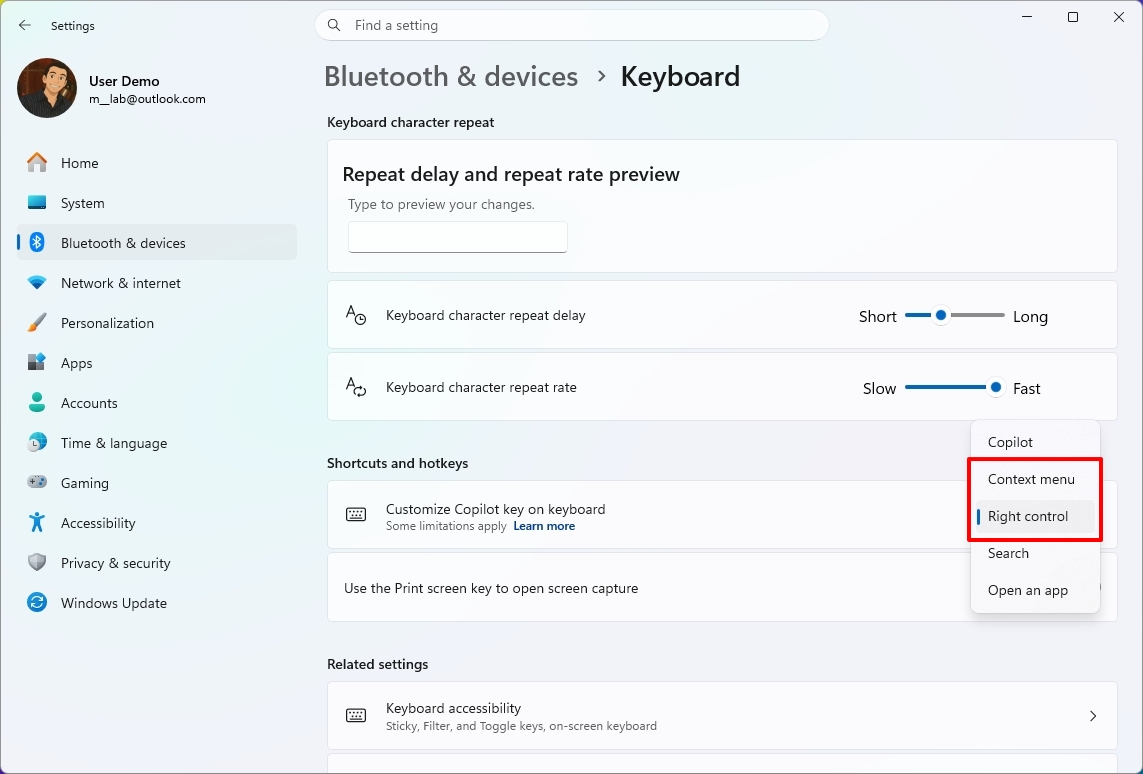Viewport: 1143px width, 774px height.
Task: Click the Keyboard accessibility keyboard icon
Action: tap(356, 716)
